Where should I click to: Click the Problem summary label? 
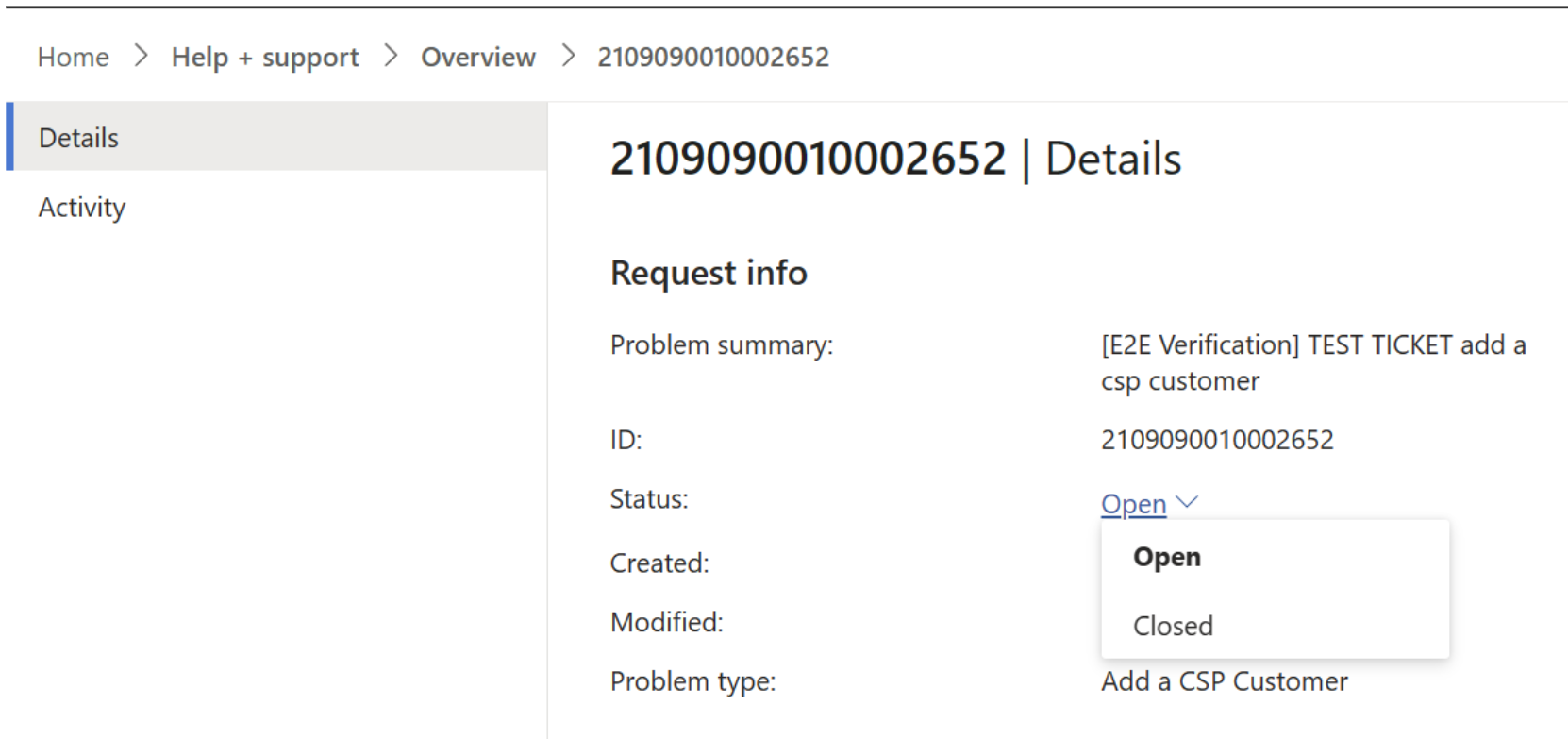point(722,345)
